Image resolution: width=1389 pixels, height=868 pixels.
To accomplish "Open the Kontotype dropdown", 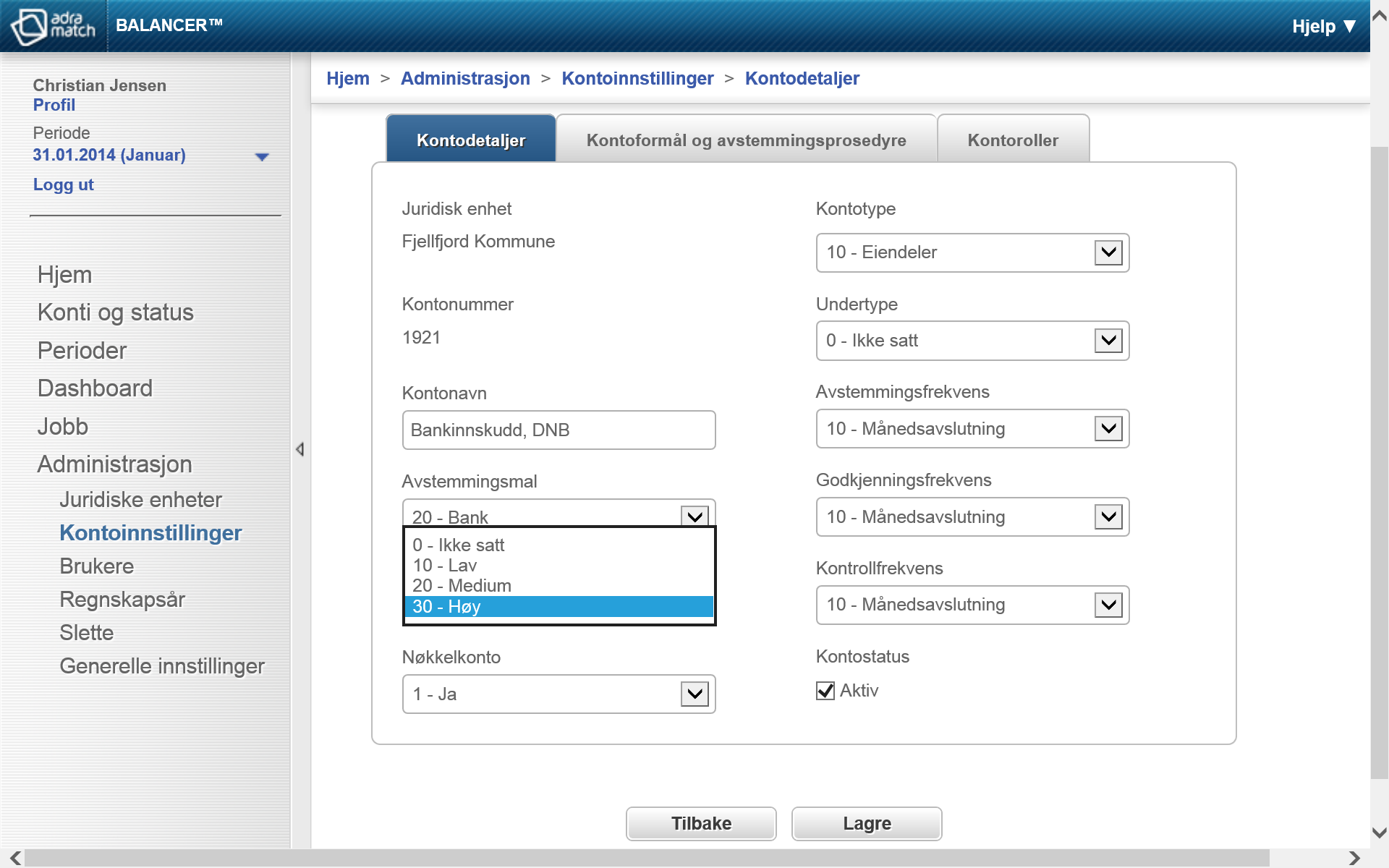I will pos(972,252).
